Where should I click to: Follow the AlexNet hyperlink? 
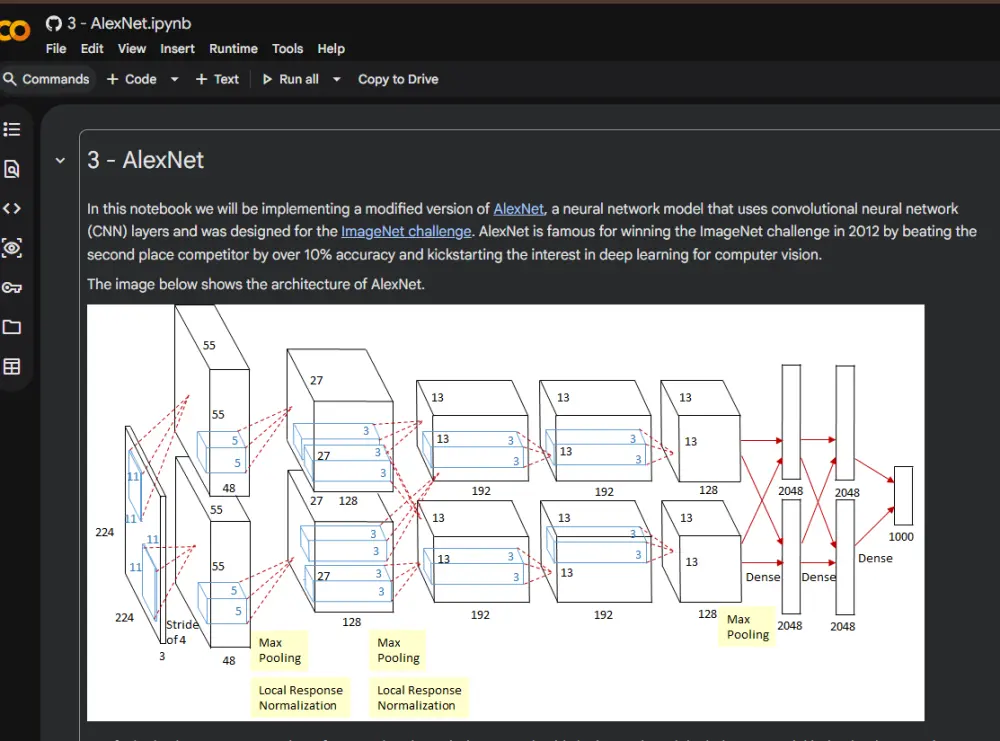[518, 209]
